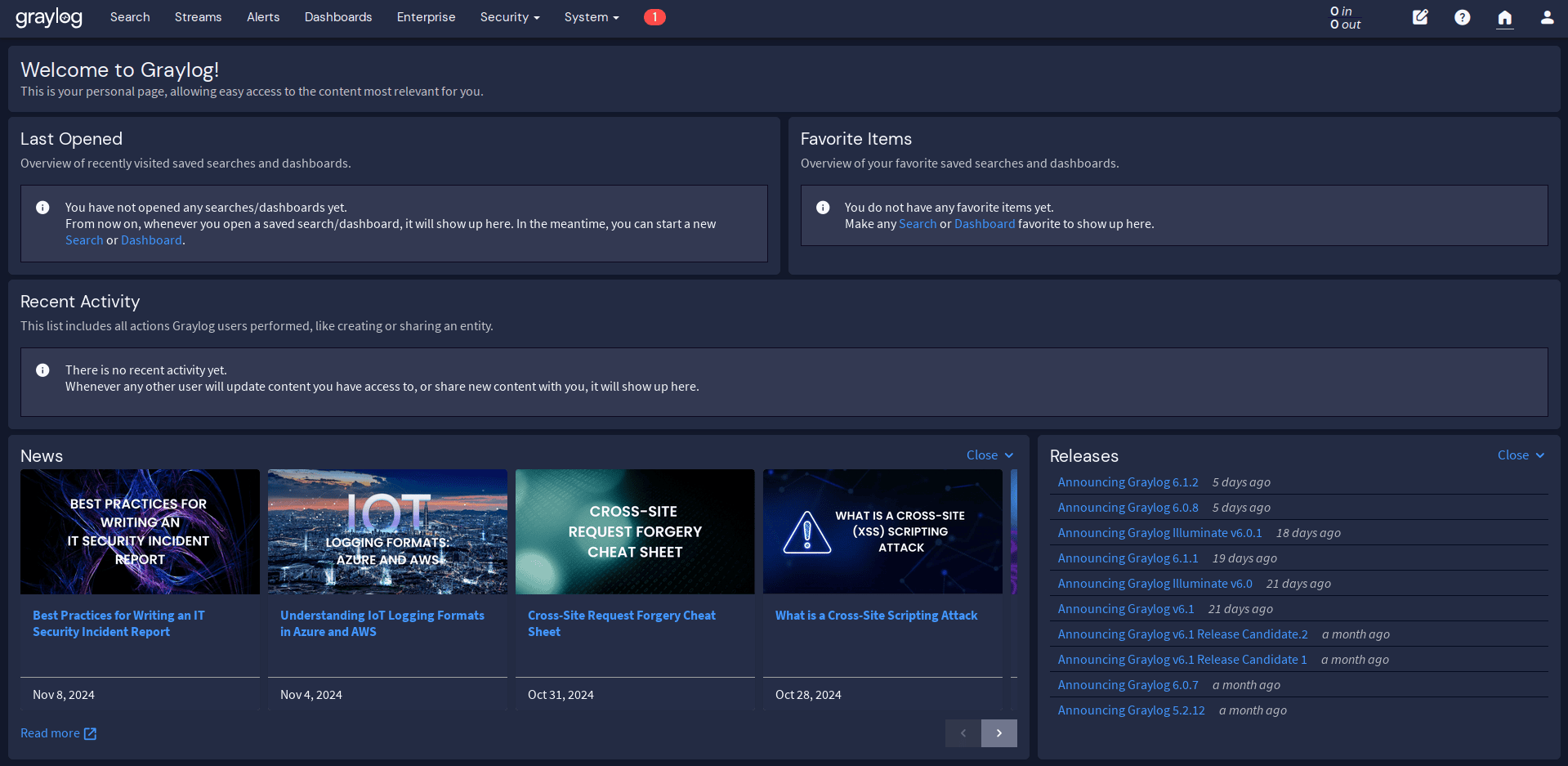Screen dimensions: 1568x766
Task: Click the info icon in Recent Activity
Action: tap(42, 370)
